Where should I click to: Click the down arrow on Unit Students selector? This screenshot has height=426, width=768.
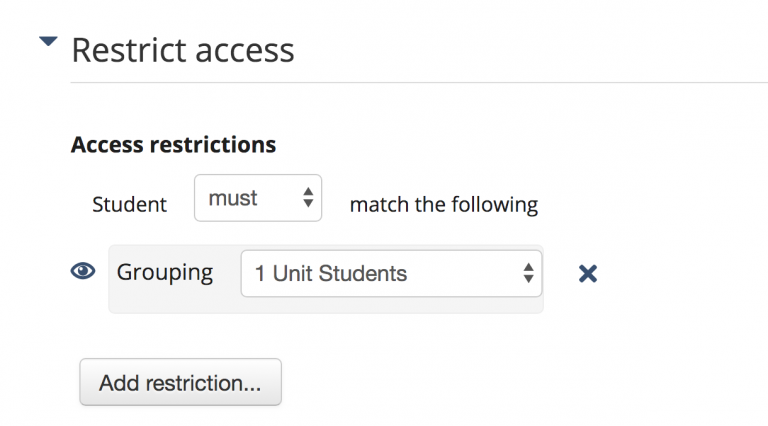pyautogui.click(x=528, y=279)
